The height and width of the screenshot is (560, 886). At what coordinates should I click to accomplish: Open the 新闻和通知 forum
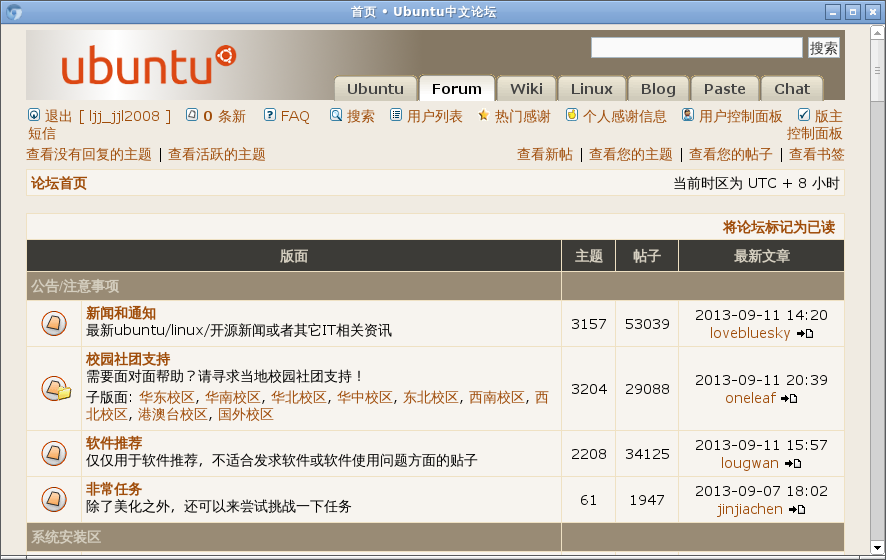click(x=121, y=313)
